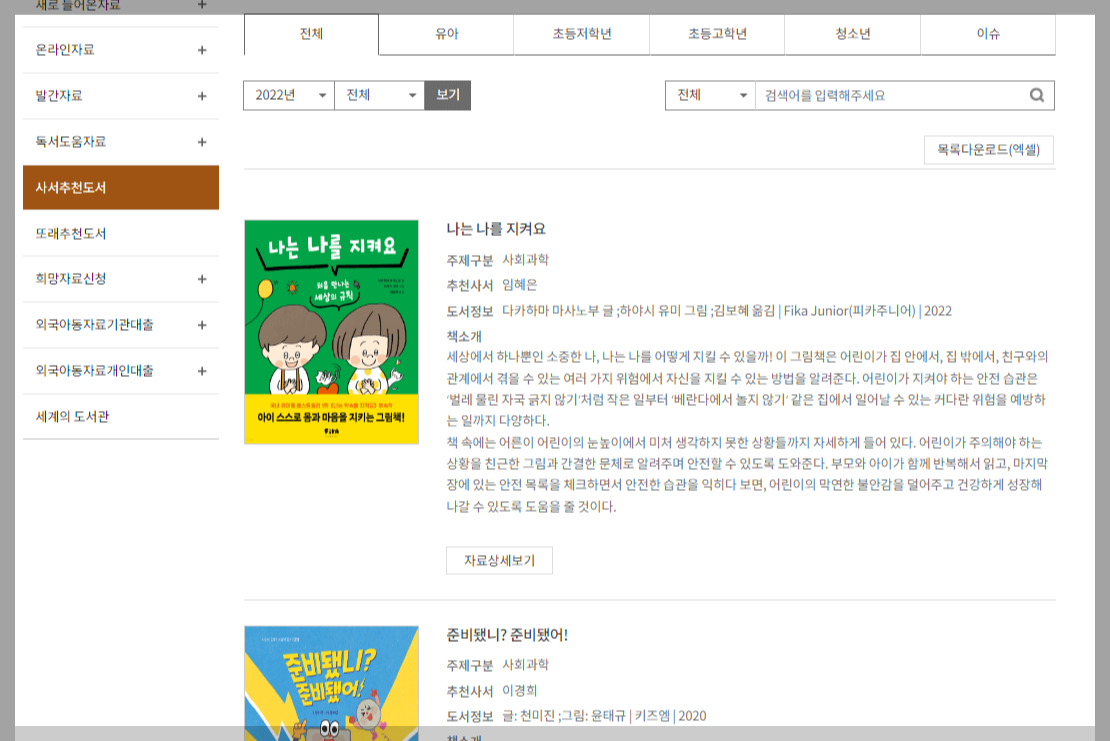Expand the 외국아동자료개인대출 plus icon
This screenshot has width=1110, height=741.
202,371
